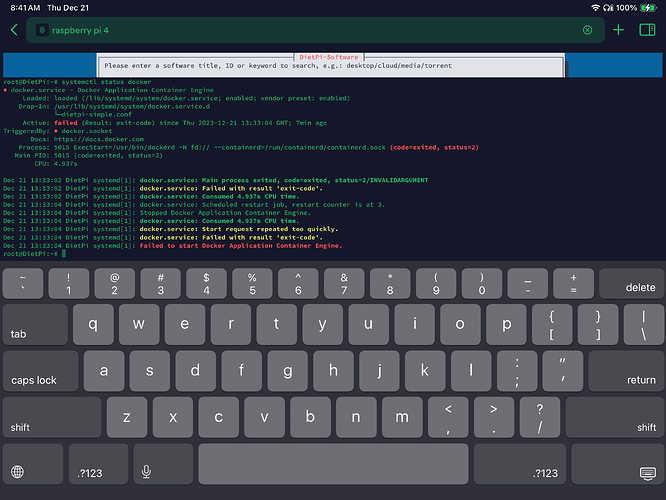
Task: Go back with the green chevron arrow
Action: [x=14, y=30]
